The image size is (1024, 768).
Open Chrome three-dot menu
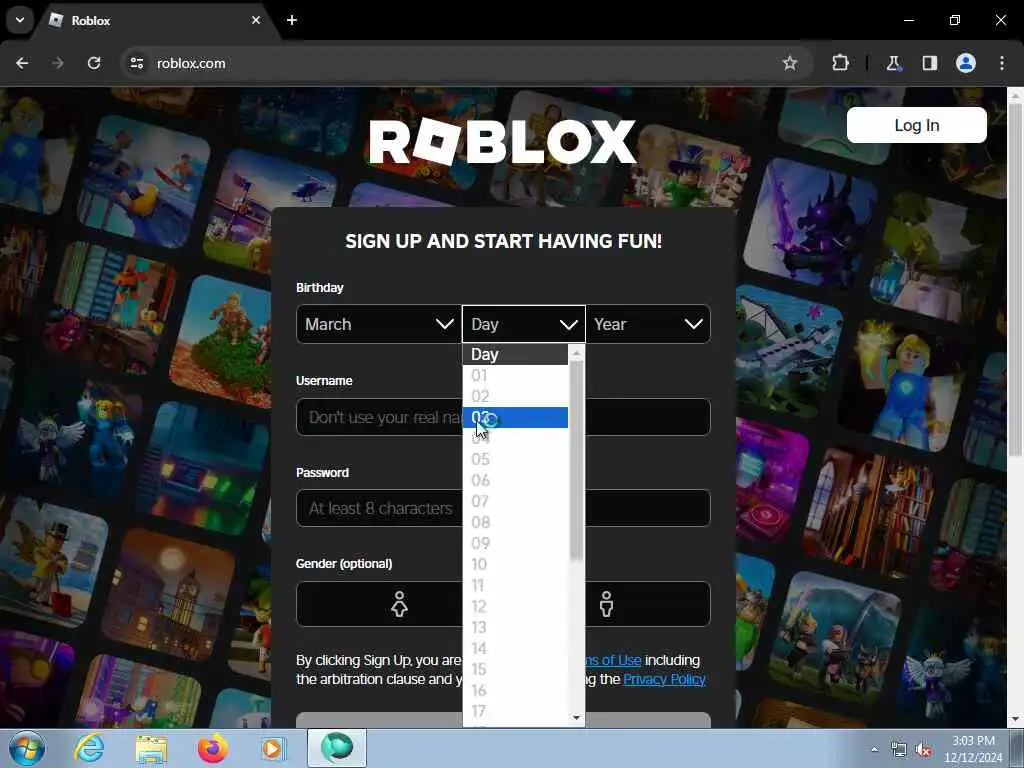pyautogui.click(x=1002, y=63)
